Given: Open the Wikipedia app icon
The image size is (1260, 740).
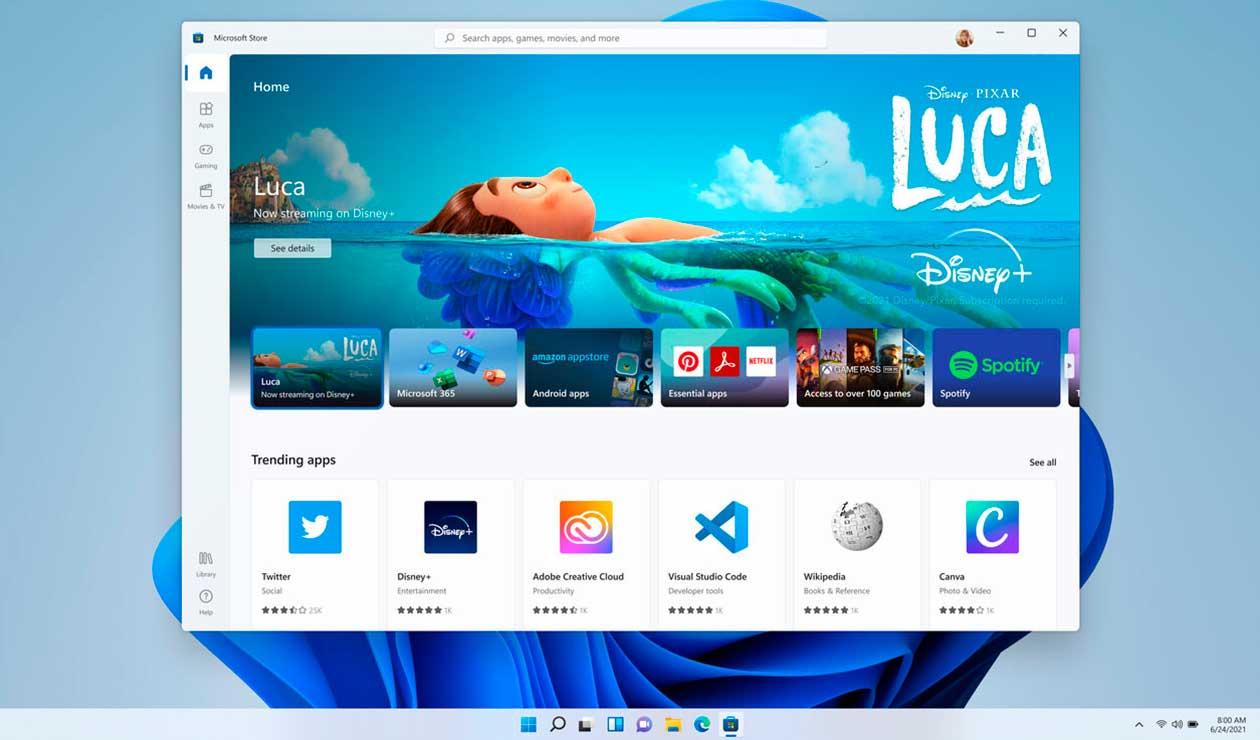Looking at the screenshot, I should 857,527.
